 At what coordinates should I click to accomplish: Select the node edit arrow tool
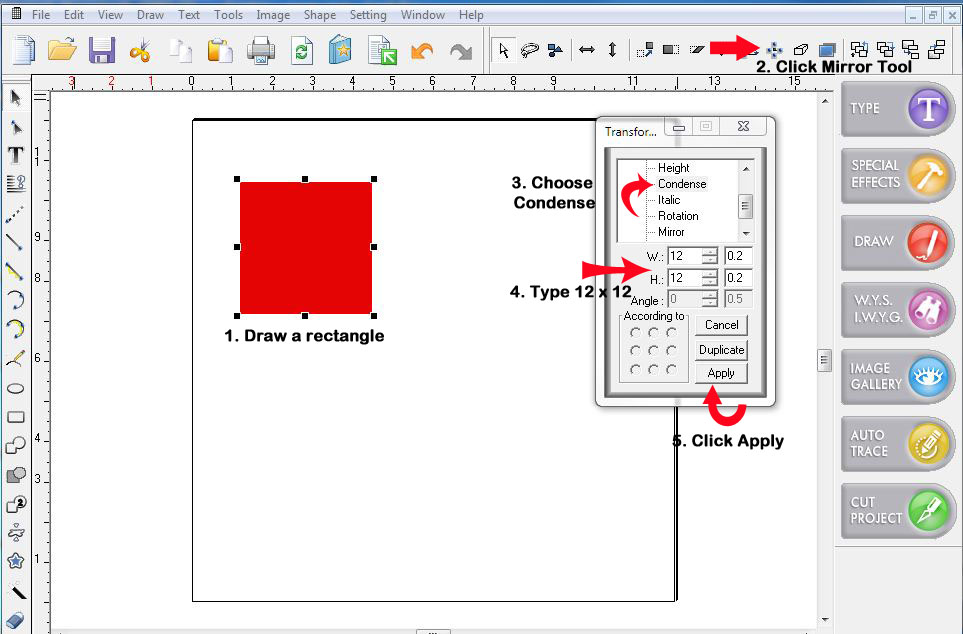16,127
